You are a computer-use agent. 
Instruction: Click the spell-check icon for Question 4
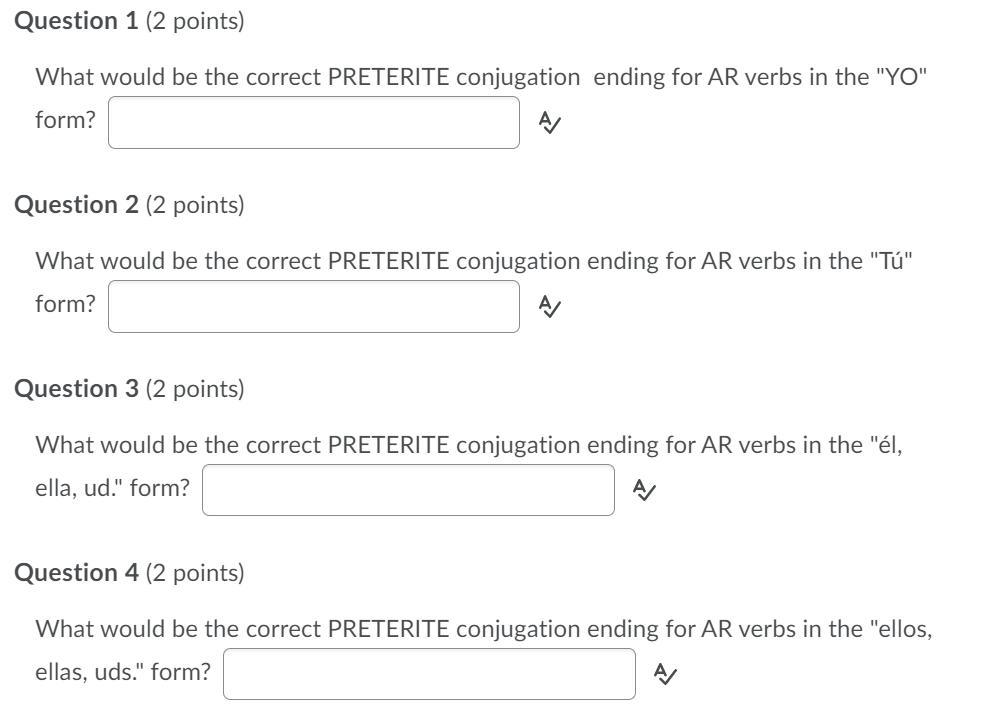(665, 674)
